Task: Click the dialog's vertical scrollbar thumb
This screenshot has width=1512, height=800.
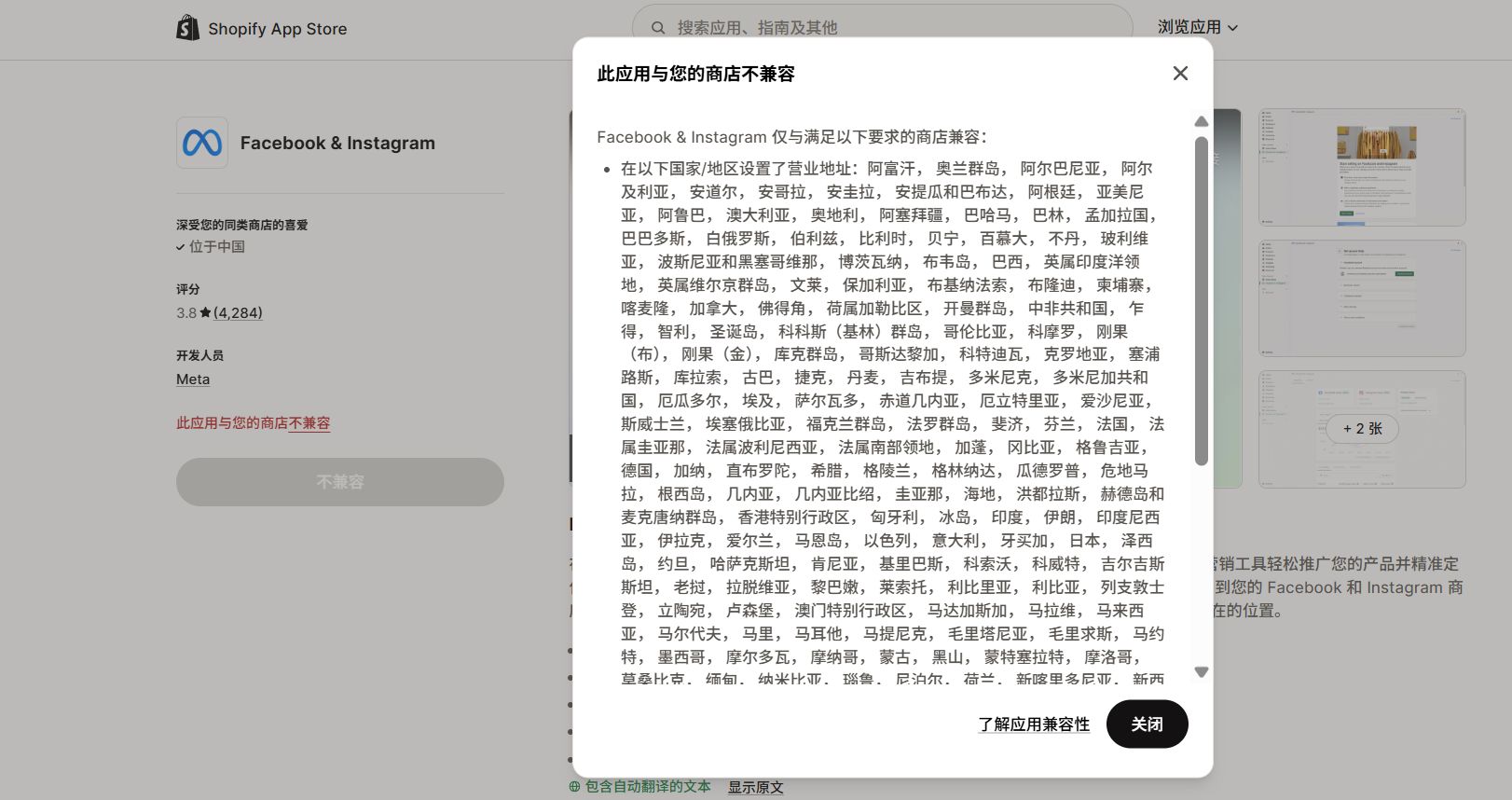Action: [x=1202, y=300]
